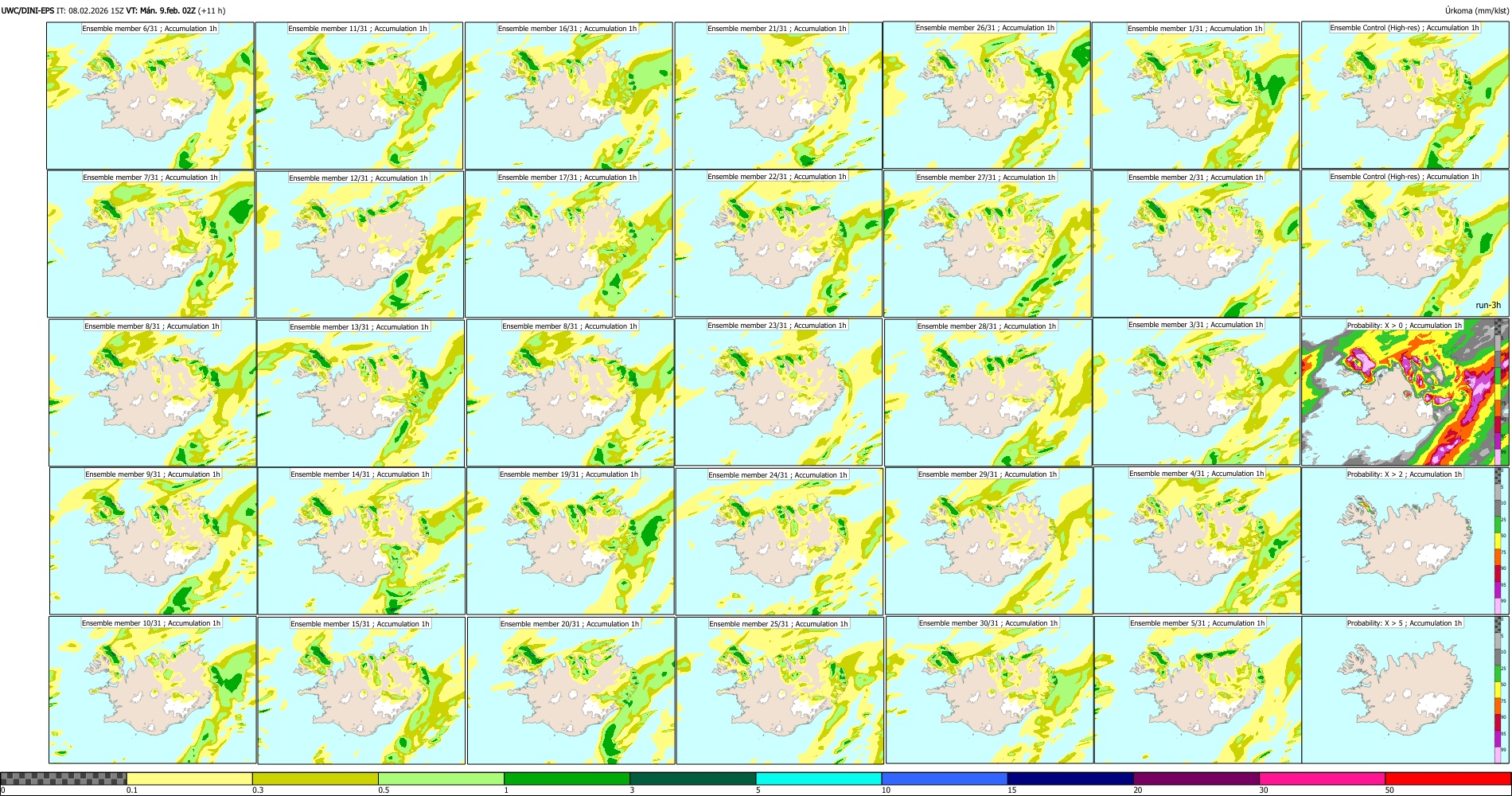Click the cyan 5–10 legend swatch
The width and height of the screenshot is (1512, 796).
pos(819,778)
